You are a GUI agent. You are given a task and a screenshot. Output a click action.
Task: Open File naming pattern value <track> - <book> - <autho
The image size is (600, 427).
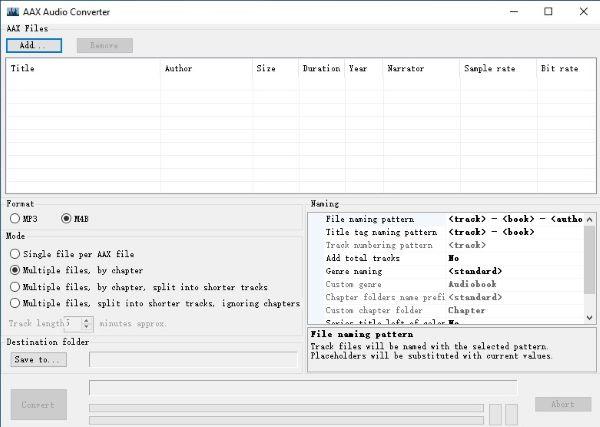tap(515, 219)
